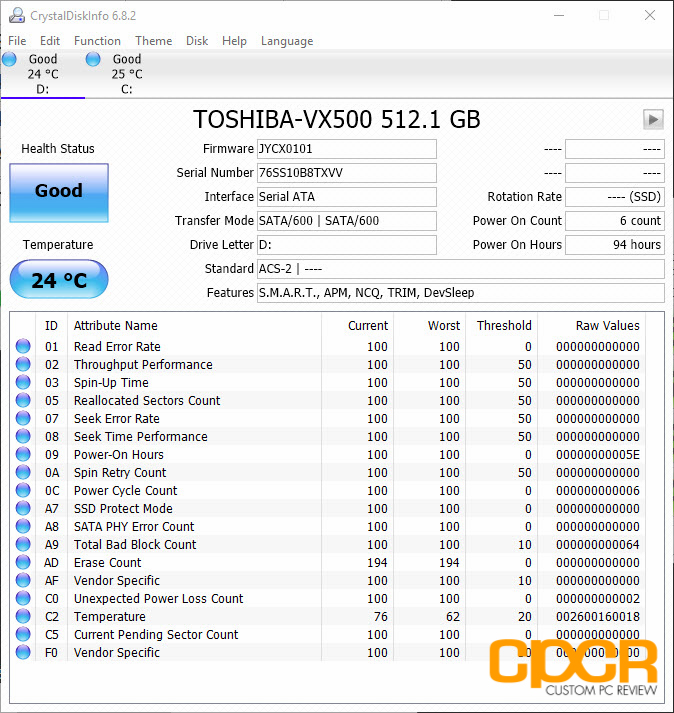Viewport: 674px width, 713px height.
Task: Click the next disk arrow button
Action: (x=653, y=120)
